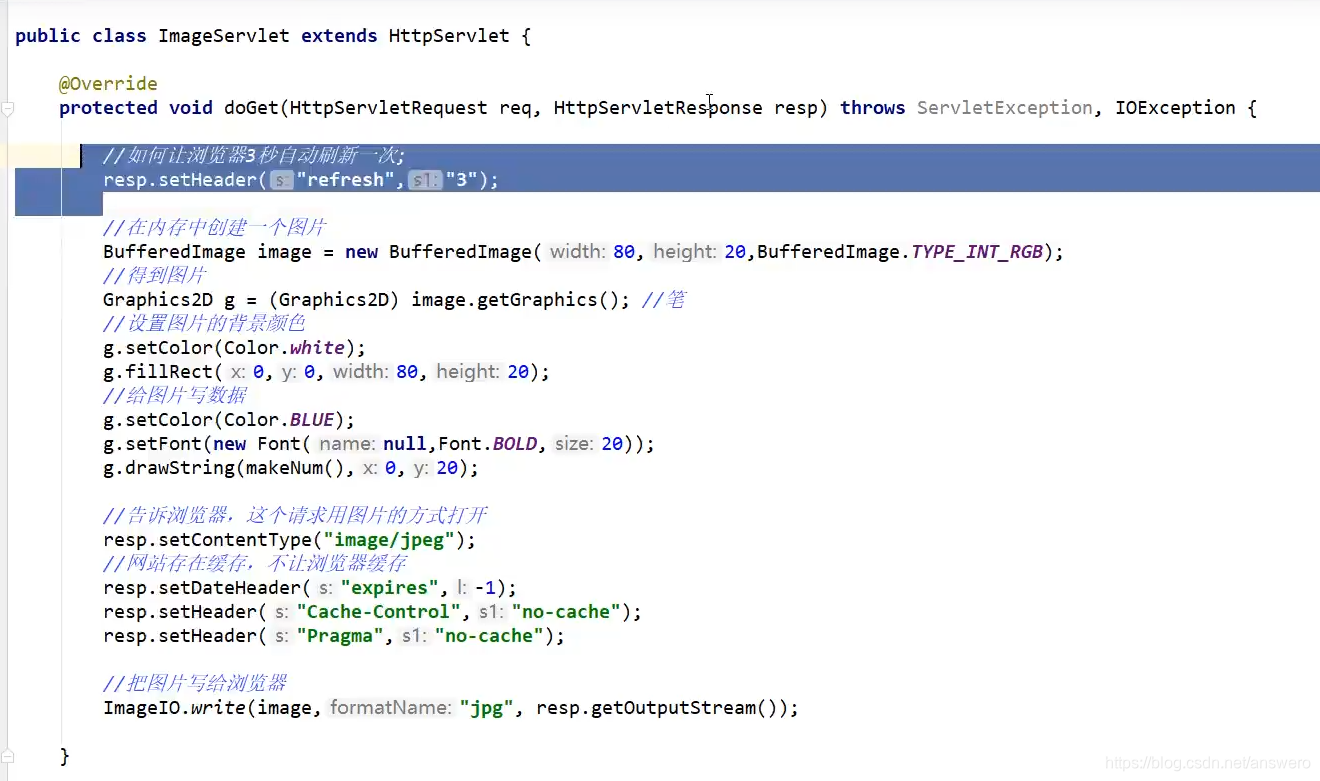The height and width of the screenshot is (781, 1320).
Task: Click the comment '//得到图片'
Action: 155,276
